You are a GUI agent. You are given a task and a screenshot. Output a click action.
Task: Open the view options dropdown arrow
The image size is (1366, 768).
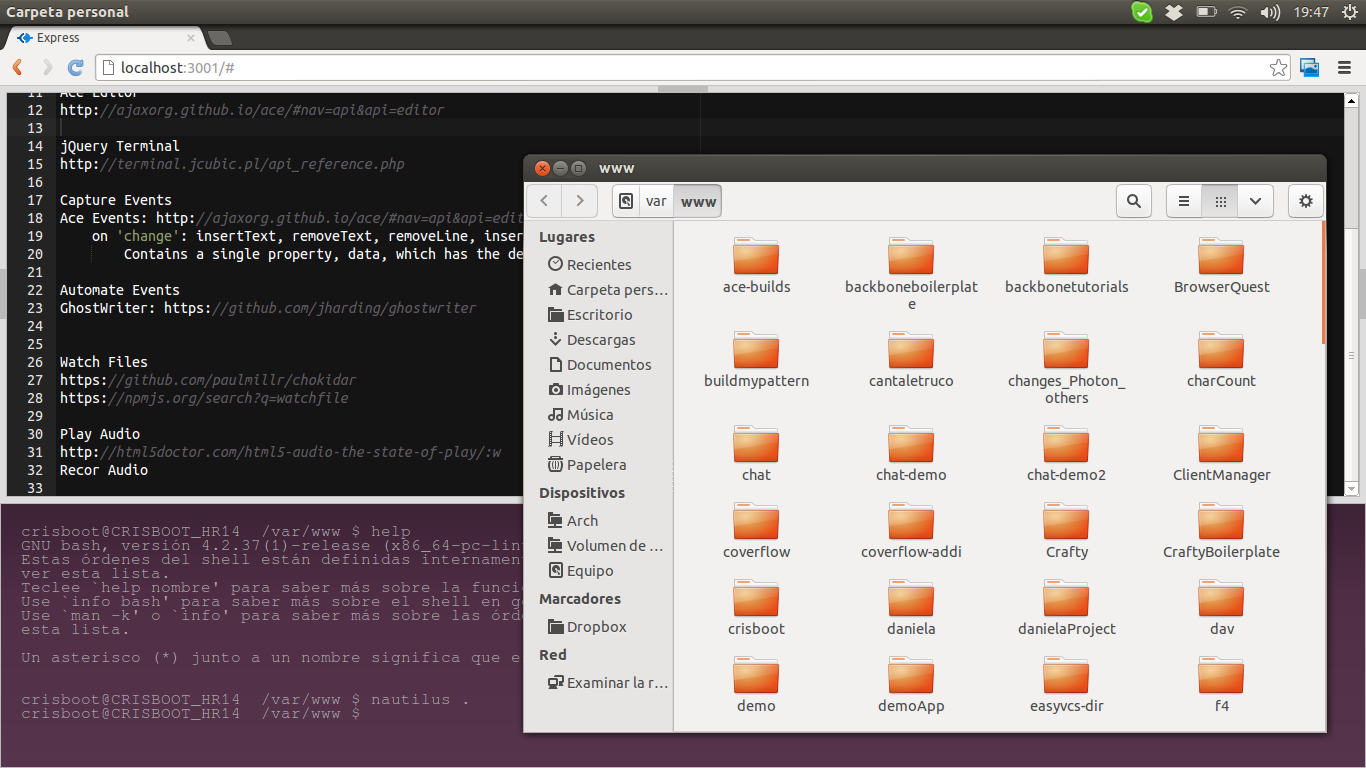pos(1255,201)
